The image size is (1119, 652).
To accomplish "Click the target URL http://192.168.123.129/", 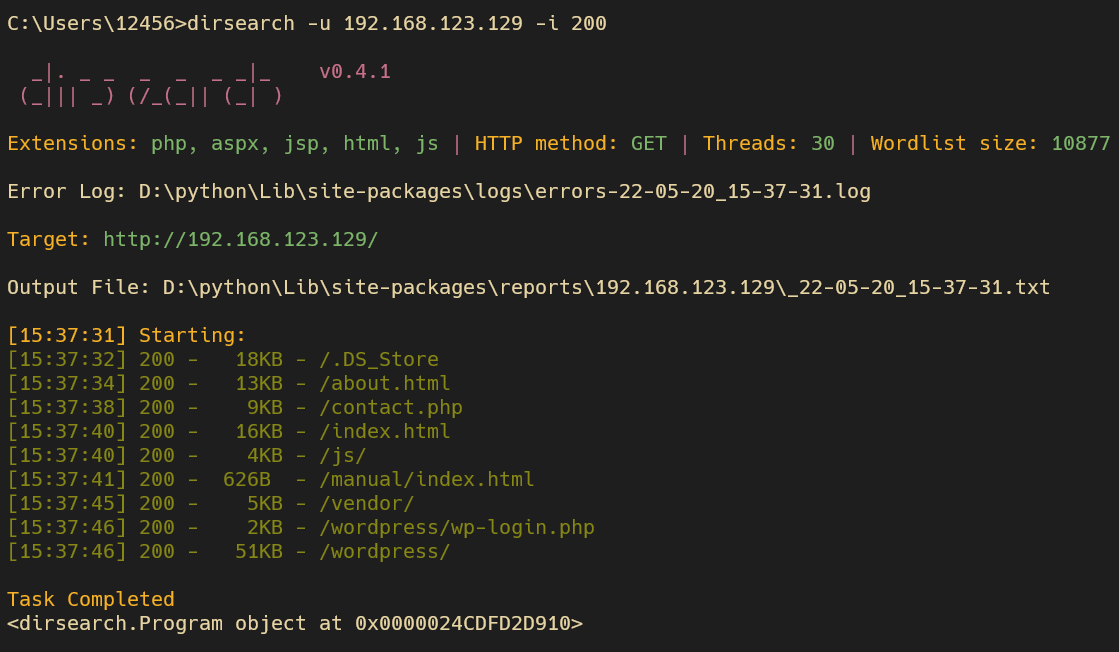I will (x=240, y=239).
